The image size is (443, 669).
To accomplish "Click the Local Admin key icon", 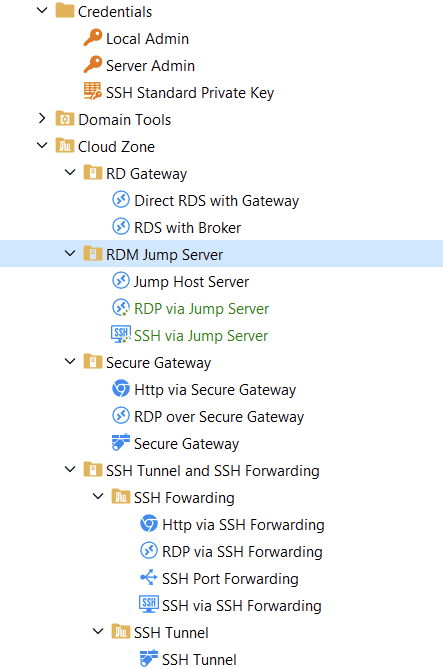I will pos(92,38).
